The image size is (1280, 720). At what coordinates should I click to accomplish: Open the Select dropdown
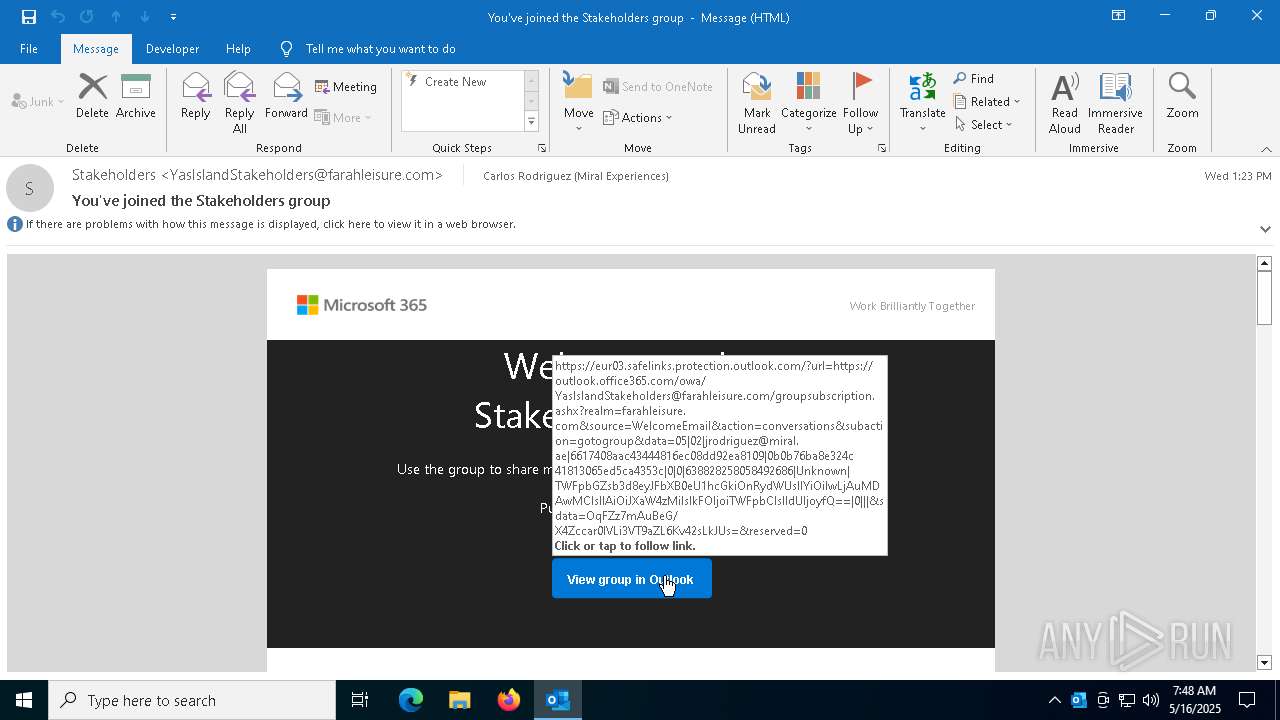tap(984, 125)
